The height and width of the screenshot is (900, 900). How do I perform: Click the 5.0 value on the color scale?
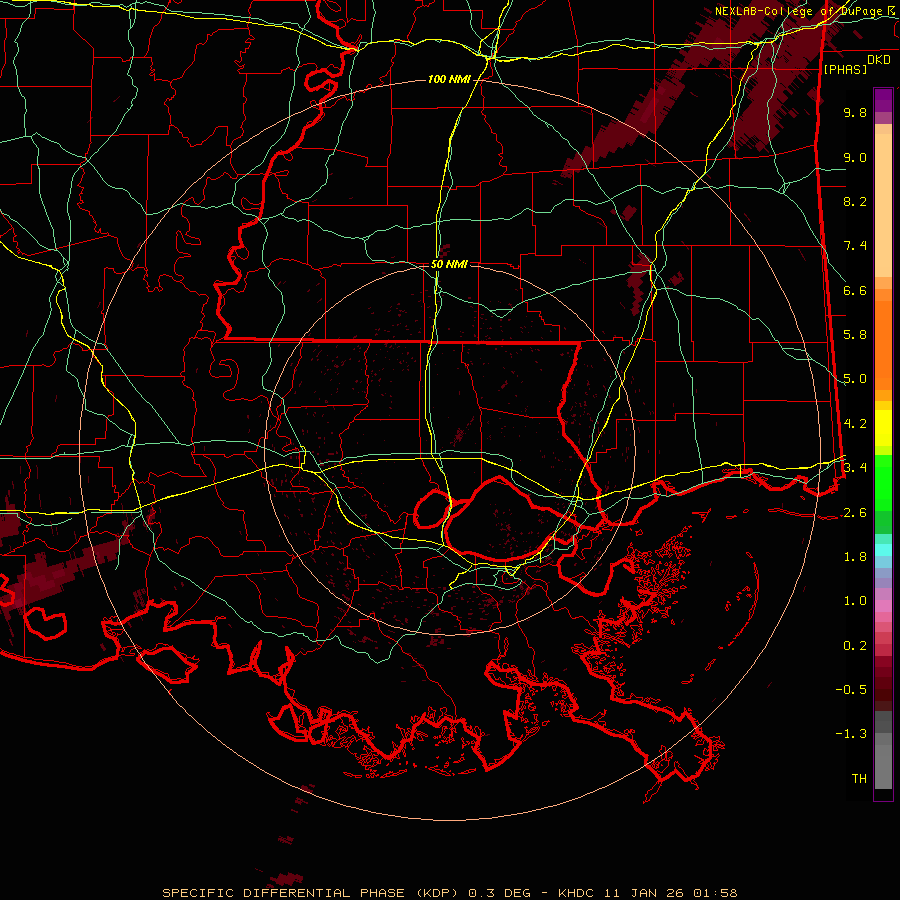click(855, 379)
